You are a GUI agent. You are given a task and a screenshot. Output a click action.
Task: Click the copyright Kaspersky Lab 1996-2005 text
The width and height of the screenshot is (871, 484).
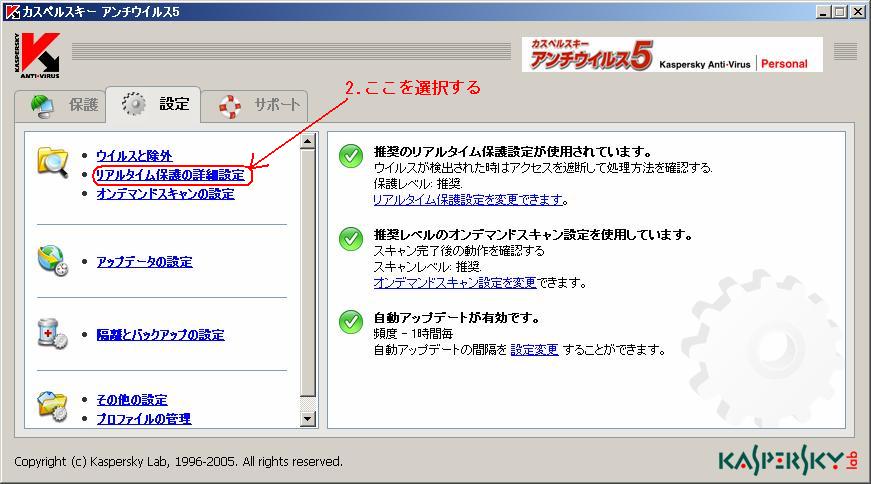point(178,461)
